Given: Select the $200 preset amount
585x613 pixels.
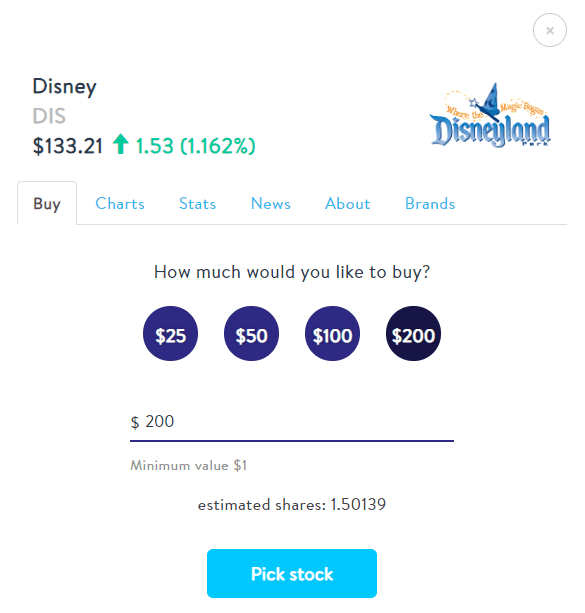Looking at the screenshot, I should 413,333.
